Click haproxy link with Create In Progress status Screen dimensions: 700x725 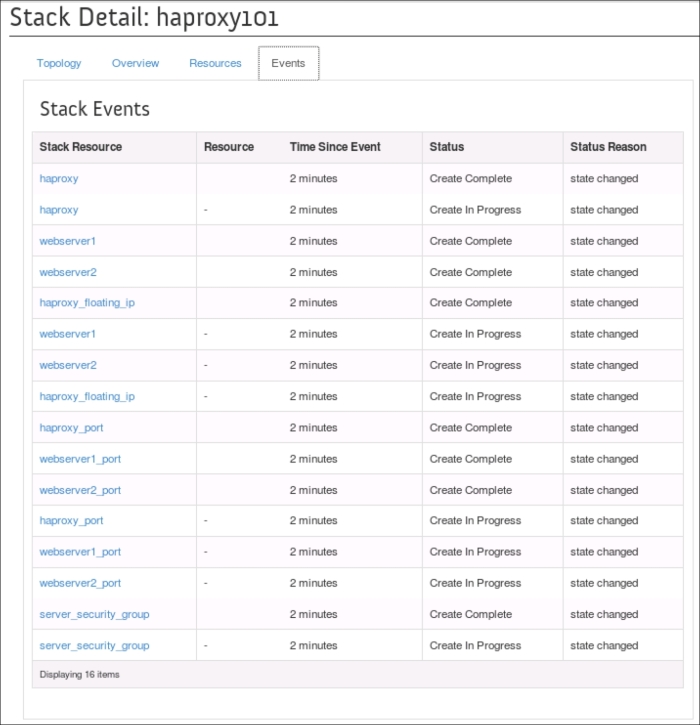click(x=59, y=210)
